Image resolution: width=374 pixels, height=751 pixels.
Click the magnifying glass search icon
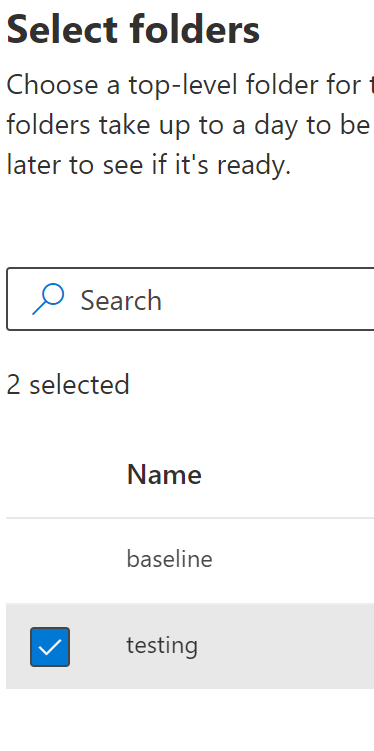(48, 299)
